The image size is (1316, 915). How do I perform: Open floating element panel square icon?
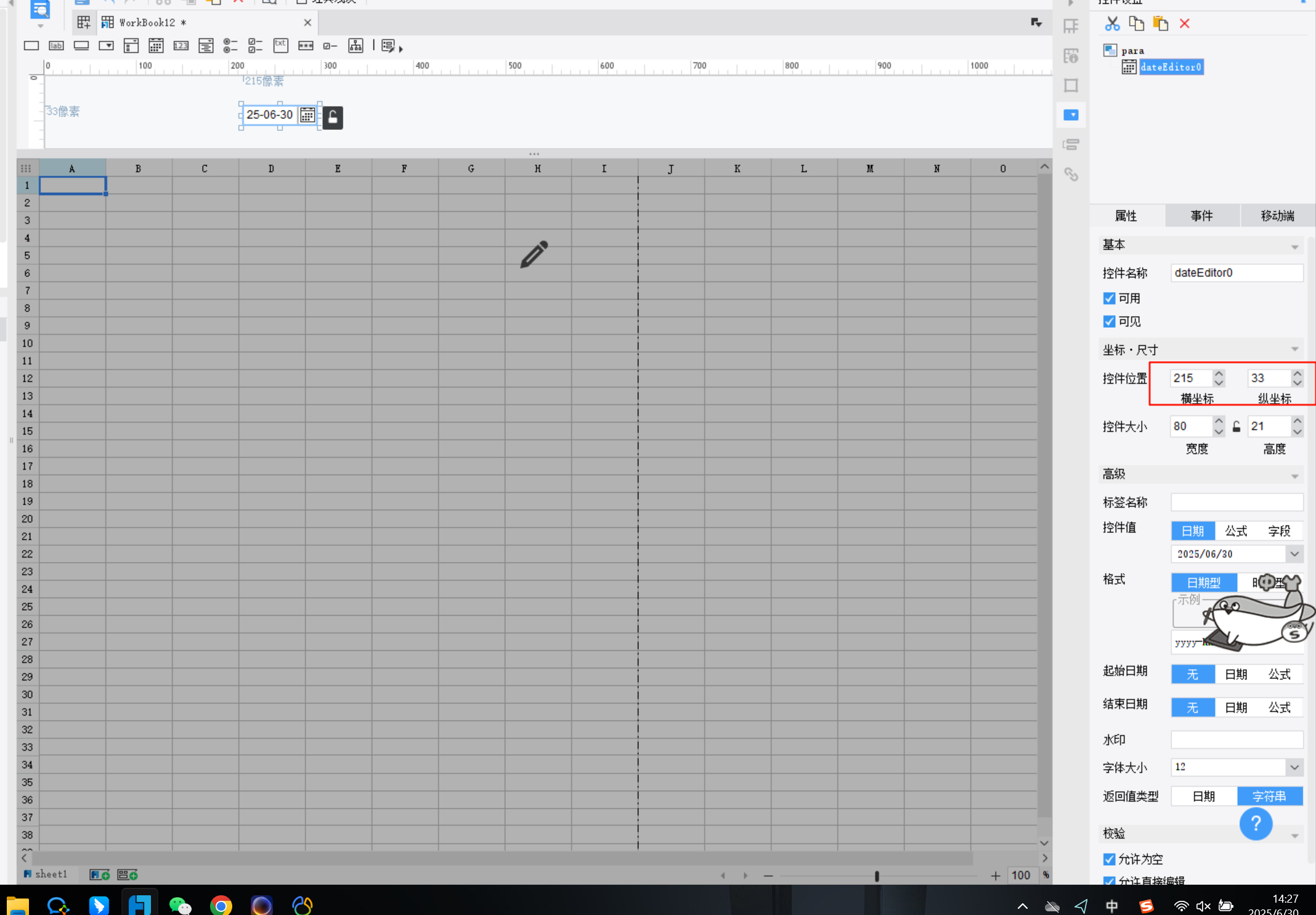point(1071,85)
